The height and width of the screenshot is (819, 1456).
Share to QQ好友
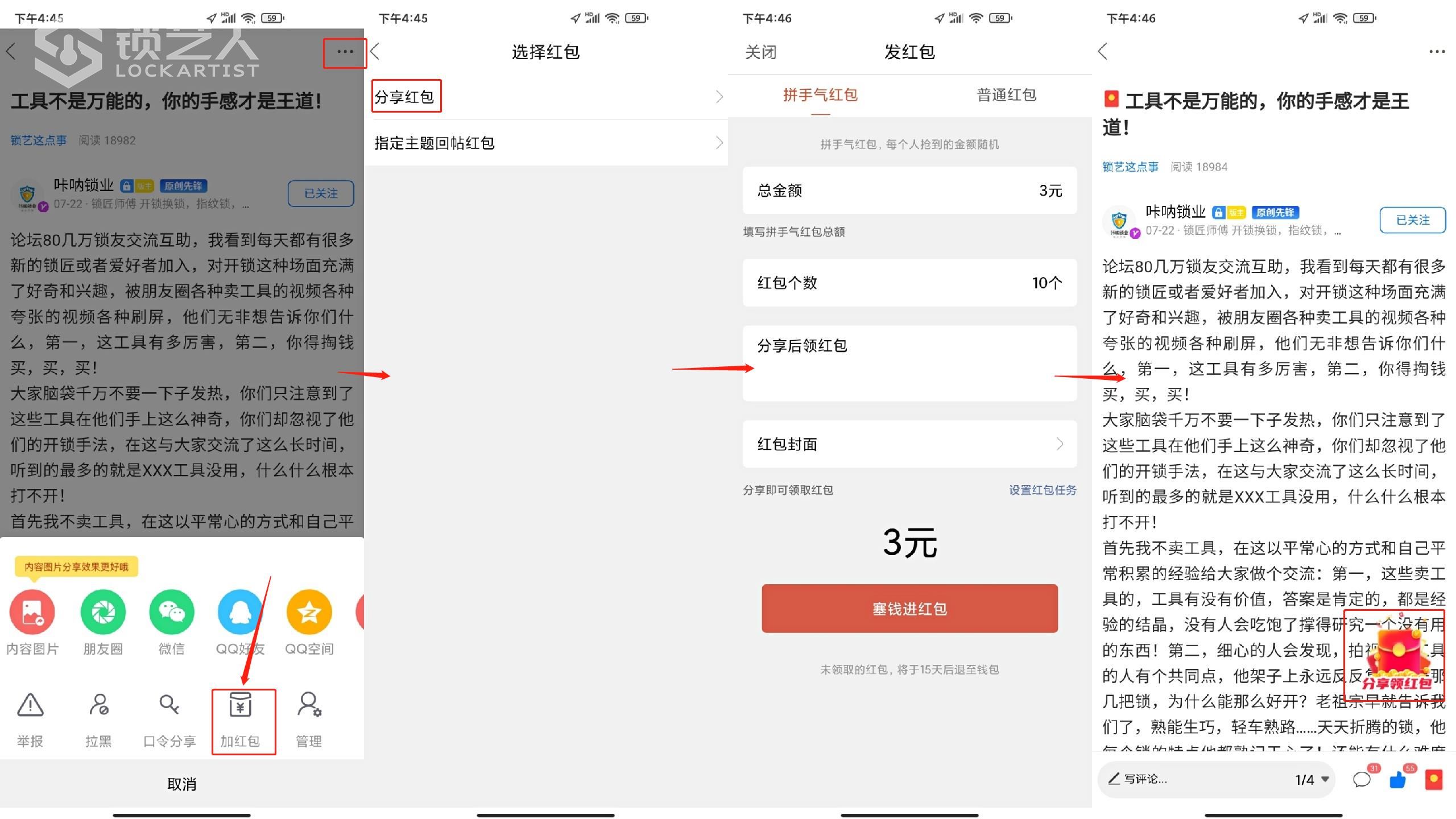(x=240, y=623)
